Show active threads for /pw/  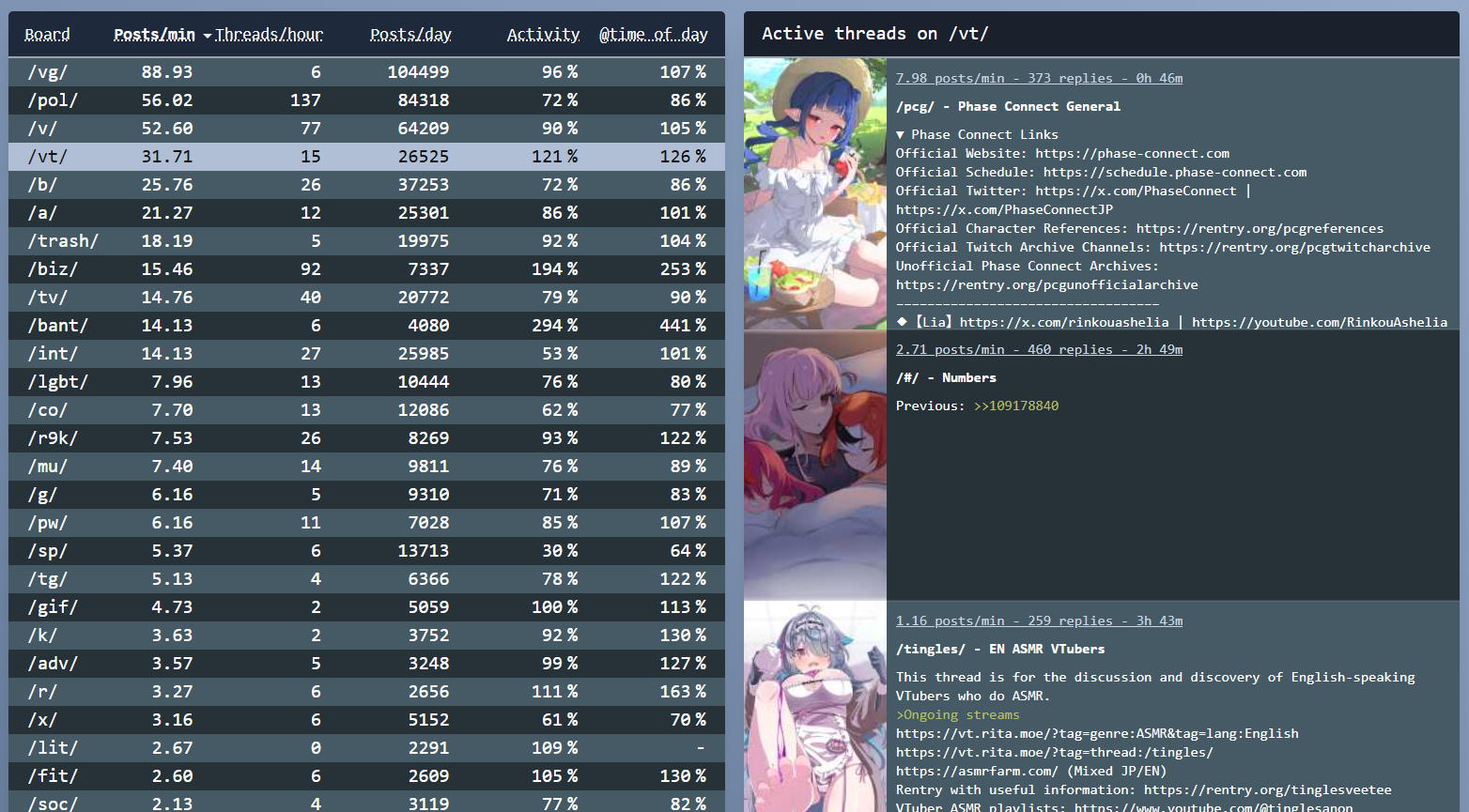coord(366,523)
